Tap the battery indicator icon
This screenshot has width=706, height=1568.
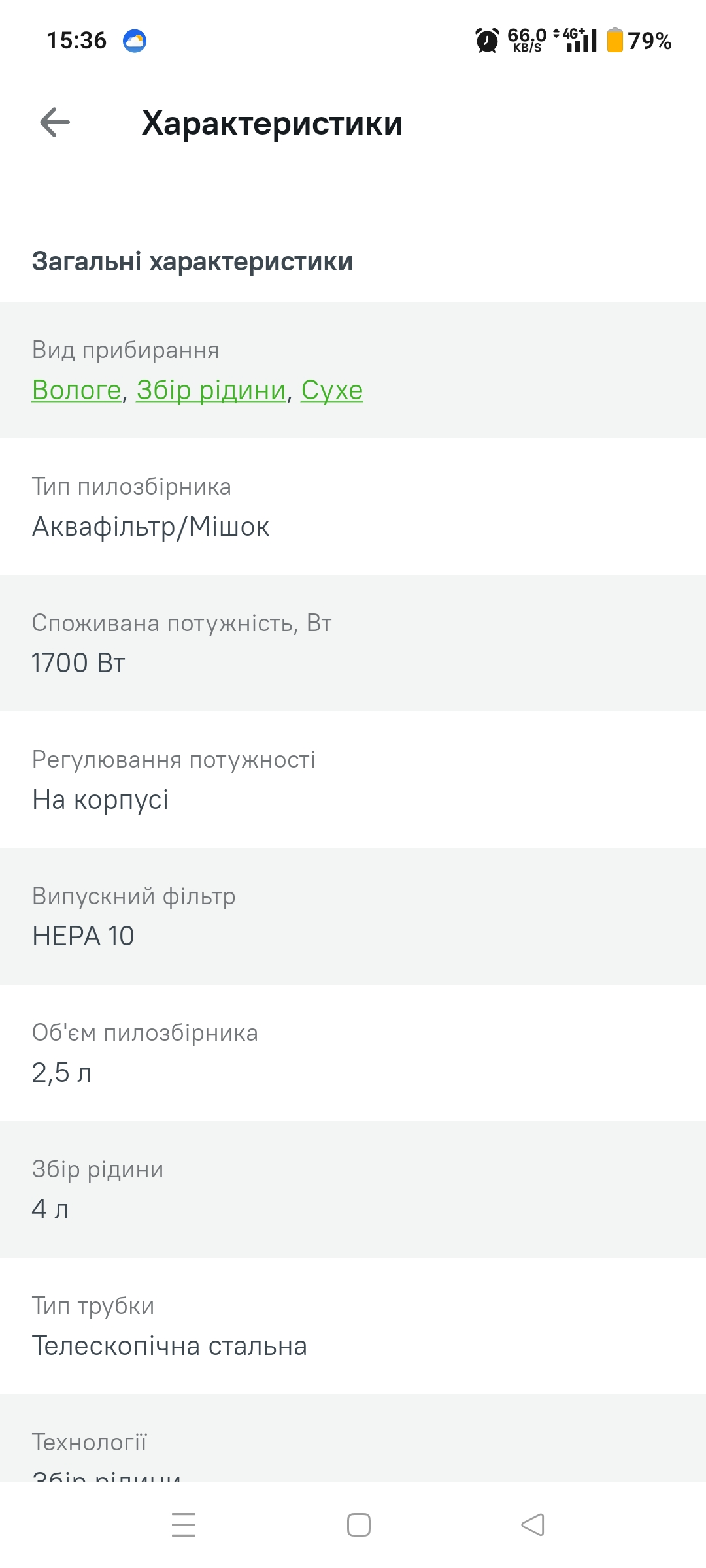point(614,41)
